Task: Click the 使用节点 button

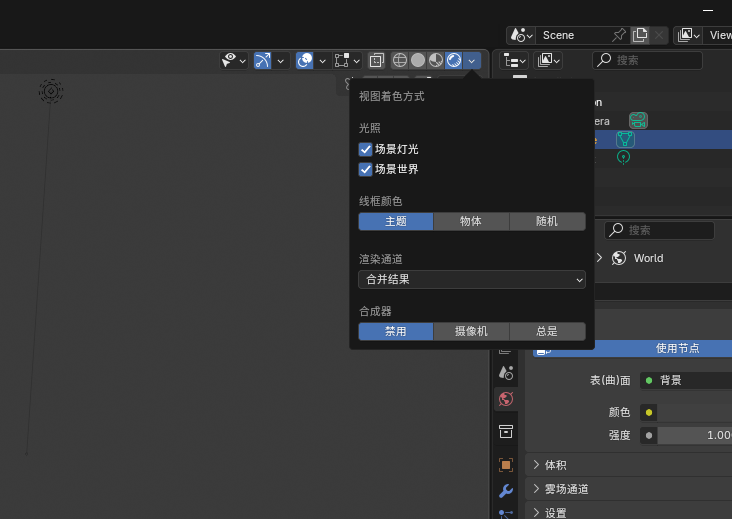Action: [676, 348]
